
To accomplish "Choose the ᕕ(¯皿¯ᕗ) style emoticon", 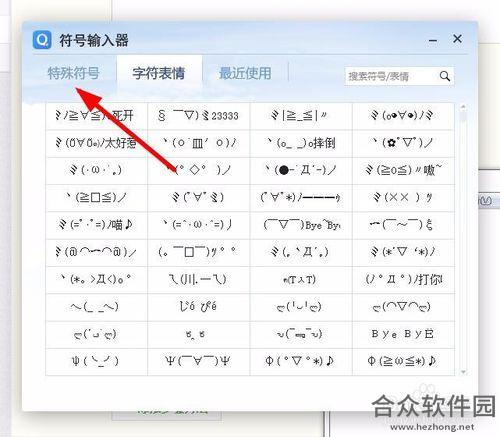I will 301,334.
